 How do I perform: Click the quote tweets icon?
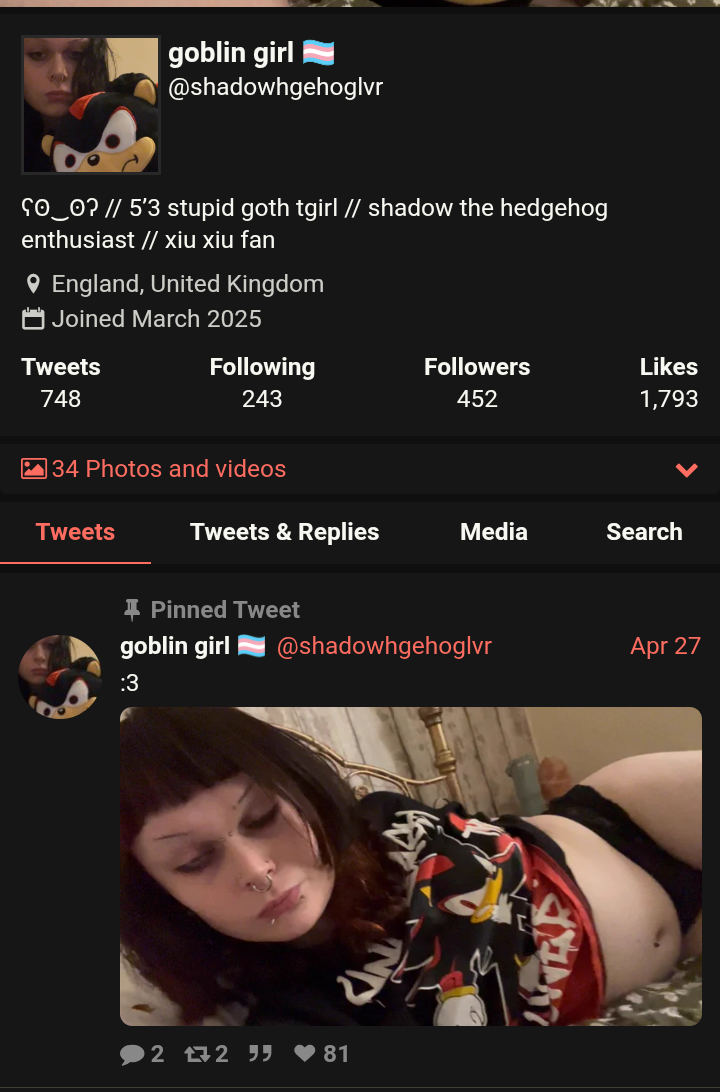pos(260,1054)
